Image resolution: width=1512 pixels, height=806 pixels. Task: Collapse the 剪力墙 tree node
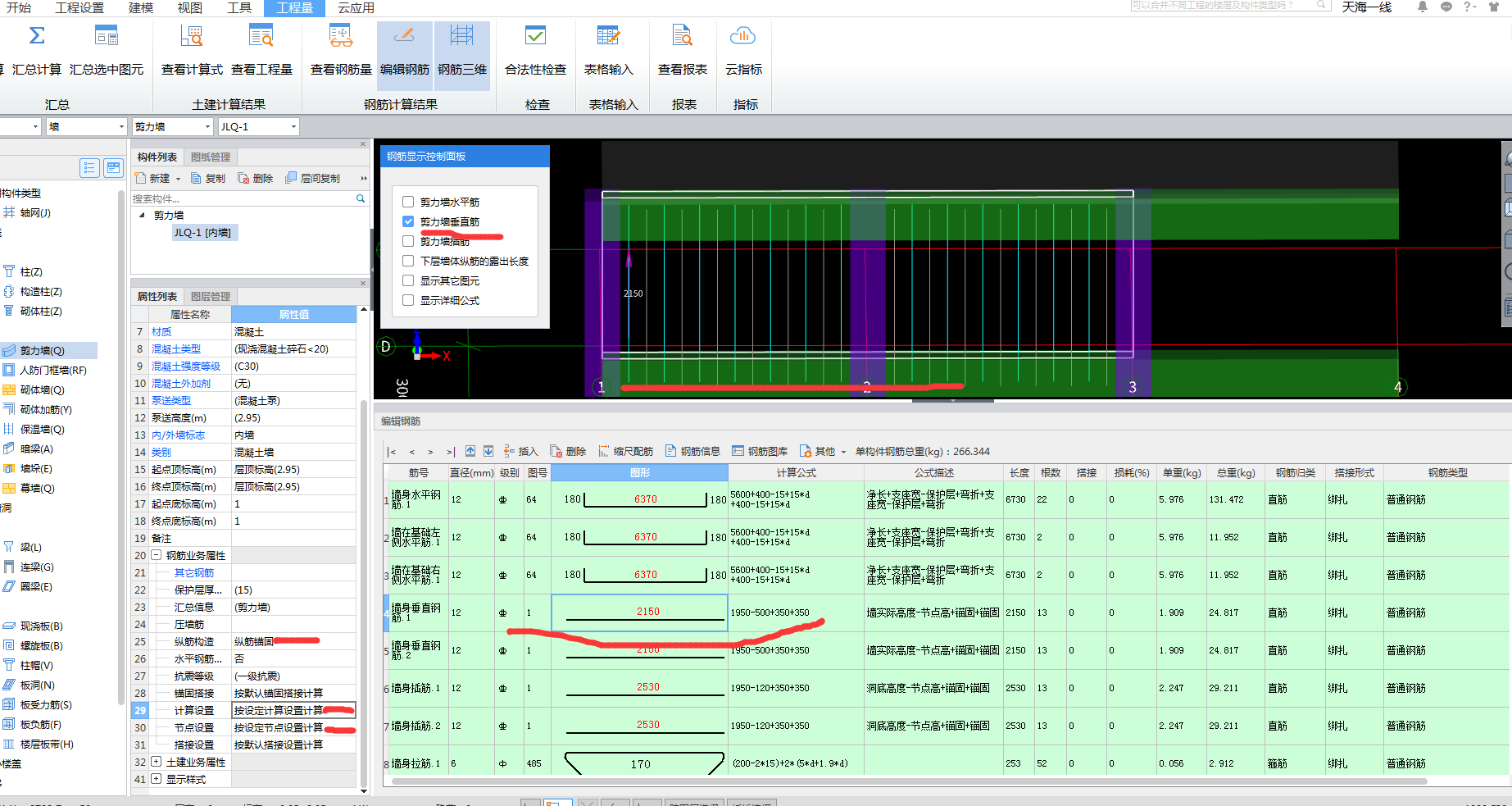[142, 215]
